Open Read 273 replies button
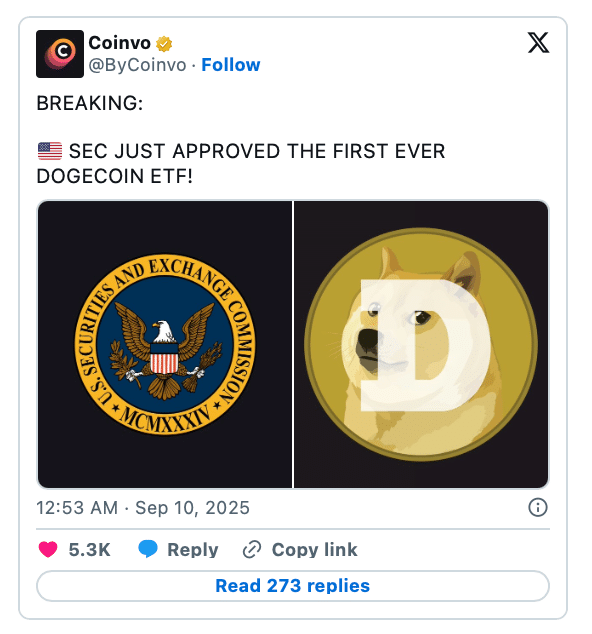Viewport: 592px width, 634px height. (x=293, y=586)
